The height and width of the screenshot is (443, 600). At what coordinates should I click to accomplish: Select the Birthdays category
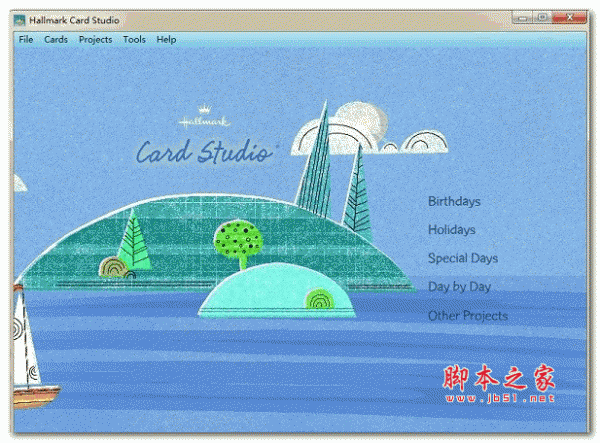pos(454,202)
